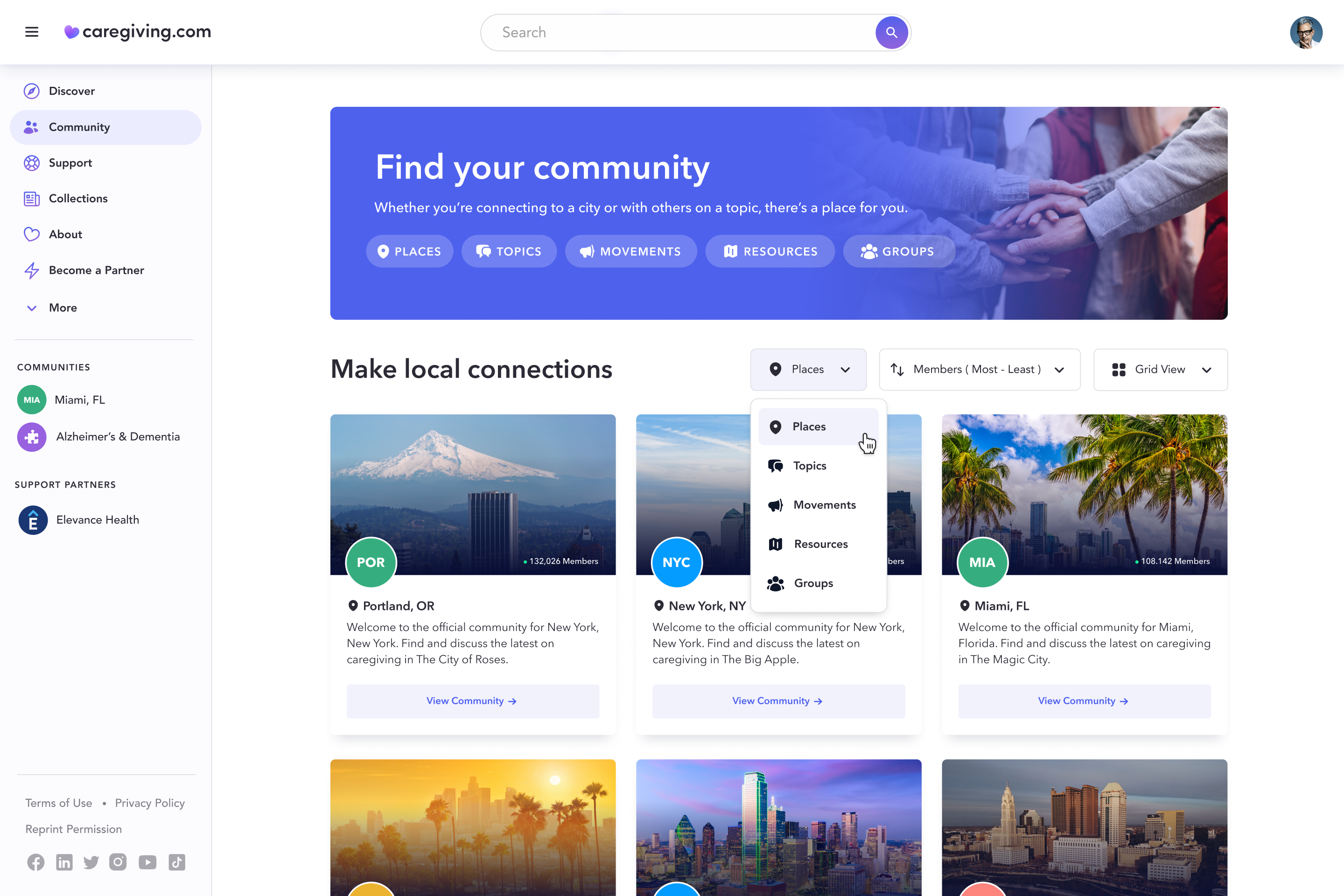Click the Discover compass icon

tap(31, 91)
